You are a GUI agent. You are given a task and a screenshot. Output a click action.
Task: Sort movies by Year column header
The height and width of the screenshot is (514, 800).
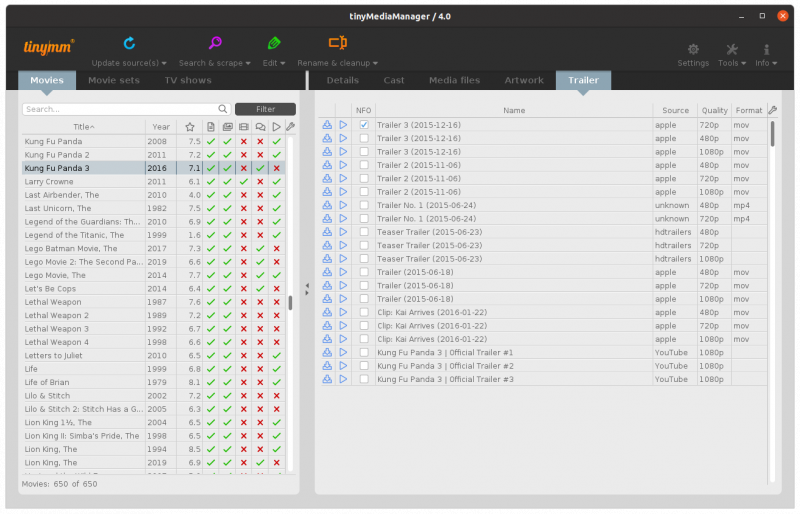click(x=161, y=127)
